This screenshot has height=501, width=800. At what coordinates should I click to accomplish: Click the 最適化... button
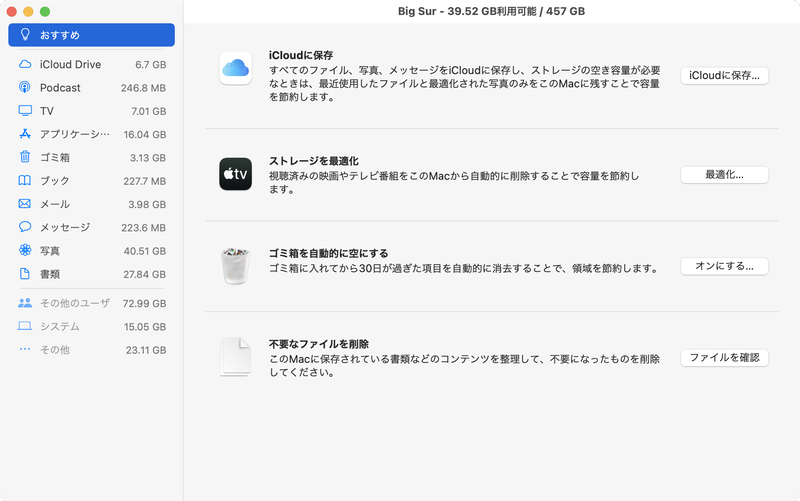[724, 174]
